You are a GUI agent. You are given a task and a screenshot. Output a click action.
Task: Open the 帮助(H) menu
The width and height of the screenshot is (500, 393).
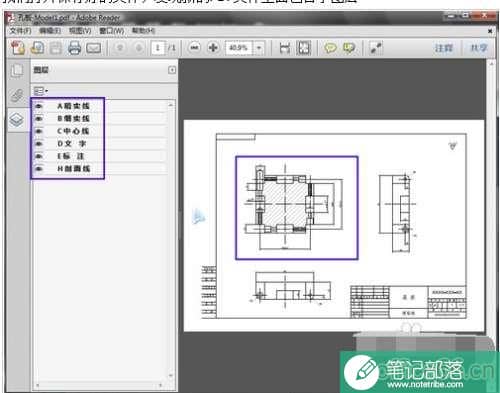[x=143, y=31]
